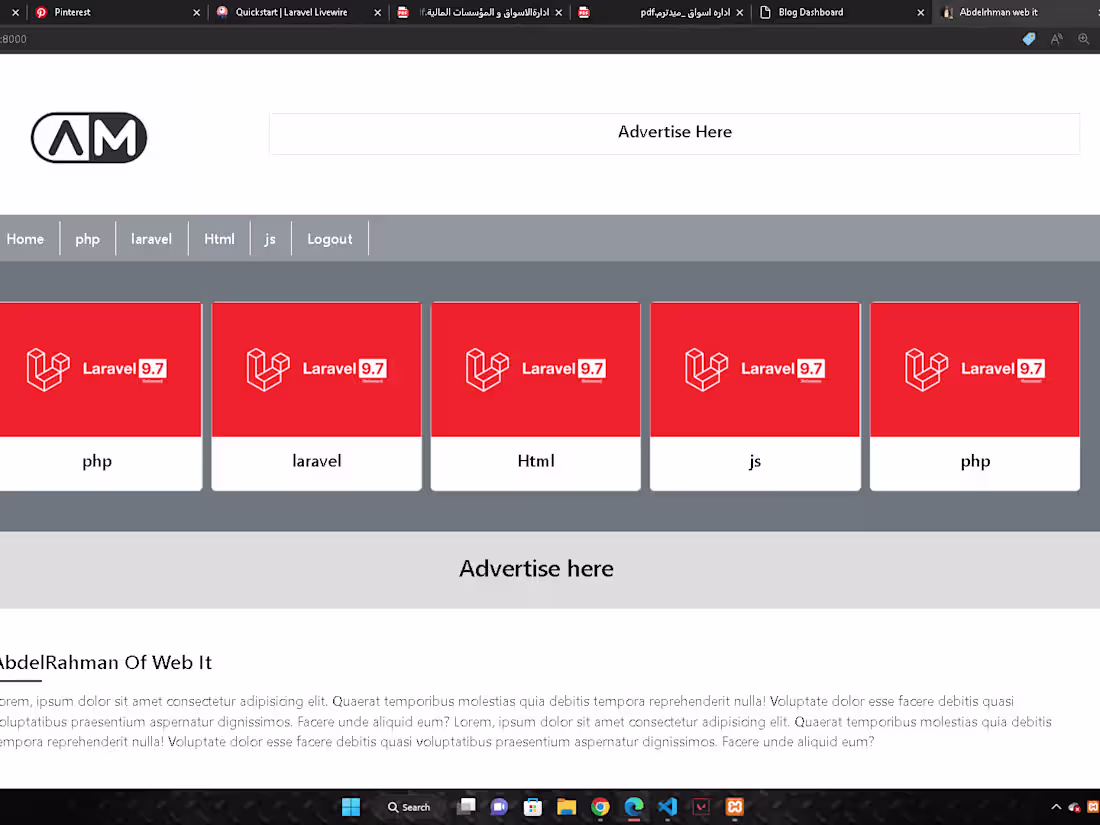The height and width of the screenshot is (825, 1100).
Task: Switch to the pdf.اداره اسواق_ميدترم tab
Action: (x=660, y=12)
